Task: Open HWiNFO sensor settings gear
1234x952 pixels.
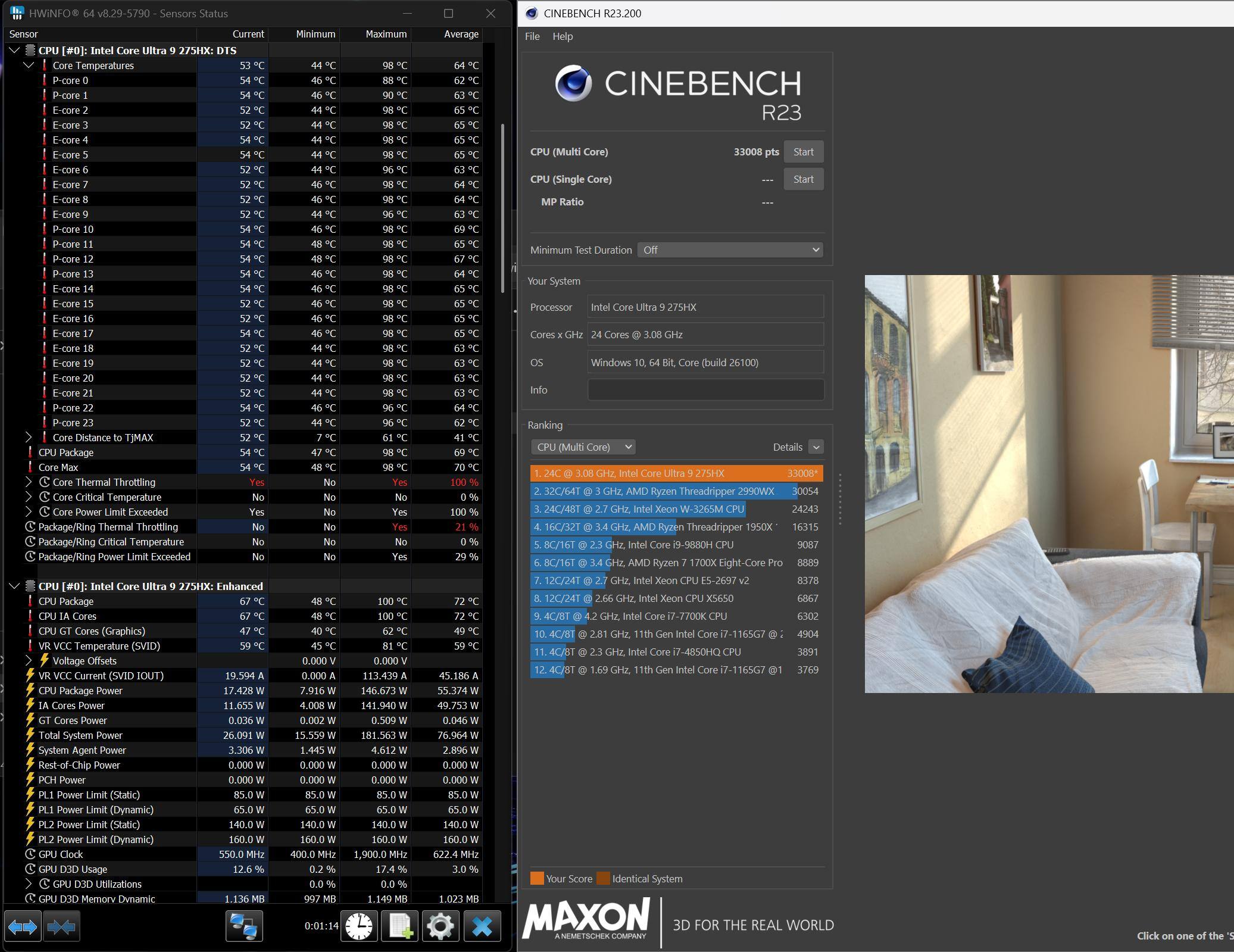Action: 441,926
